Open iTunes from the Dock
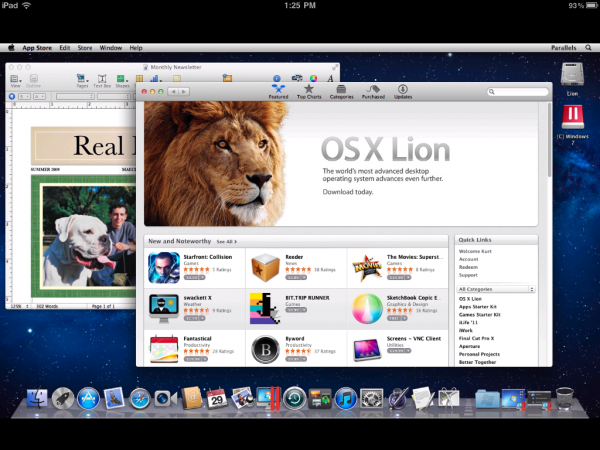Viewport: 600px width, 450px height. (x=346, y=398)
